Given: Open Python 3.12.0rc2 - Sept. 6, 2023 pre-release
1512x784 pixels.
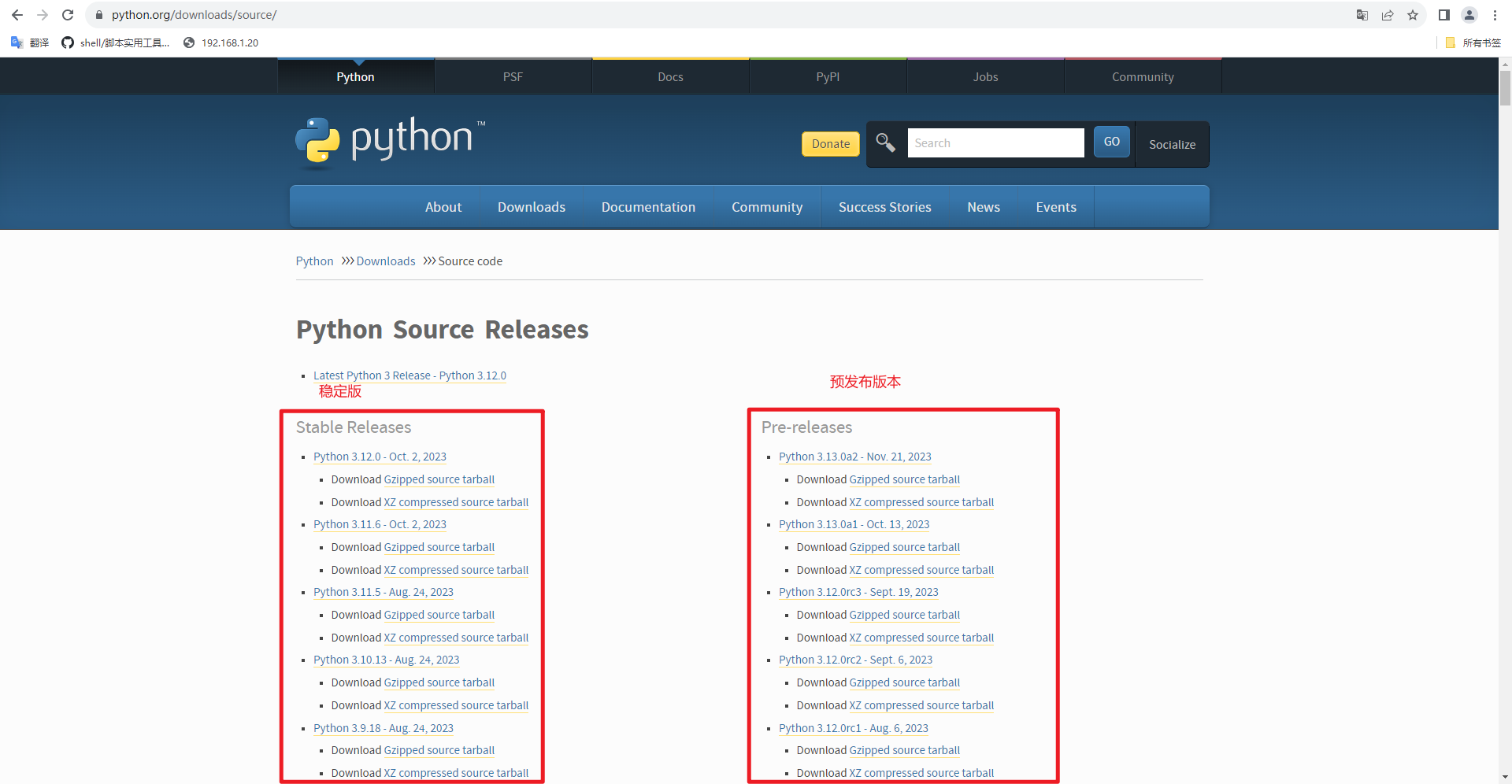Looking at the screenshot, I should (856, 660).
